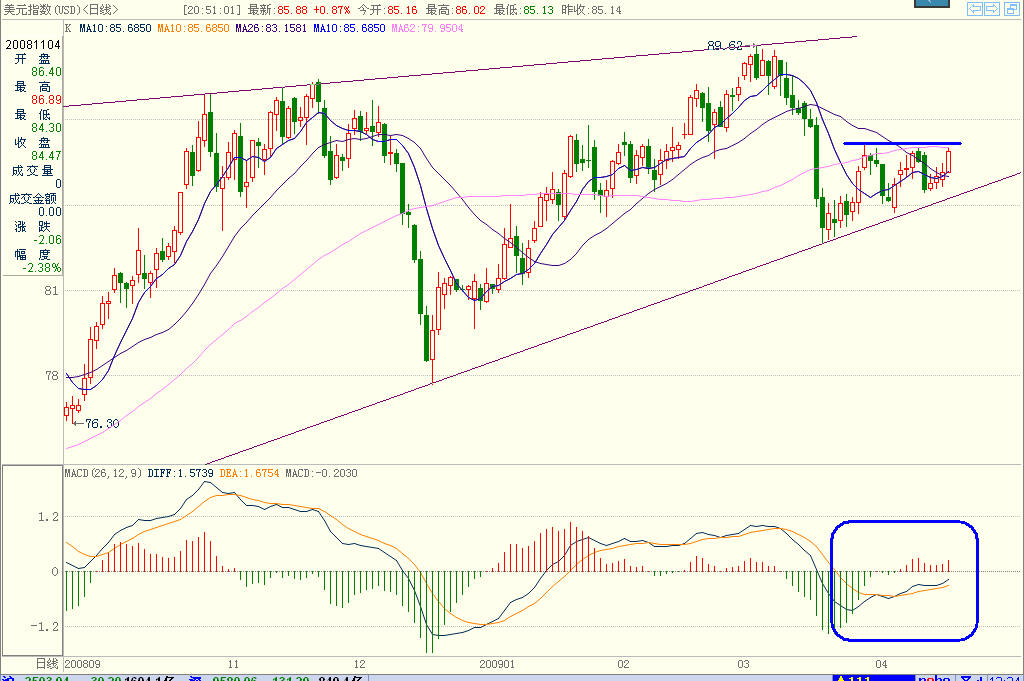Click the 幅度 value -2.38%
This screenshot has height=681, width=1024.
42,268
